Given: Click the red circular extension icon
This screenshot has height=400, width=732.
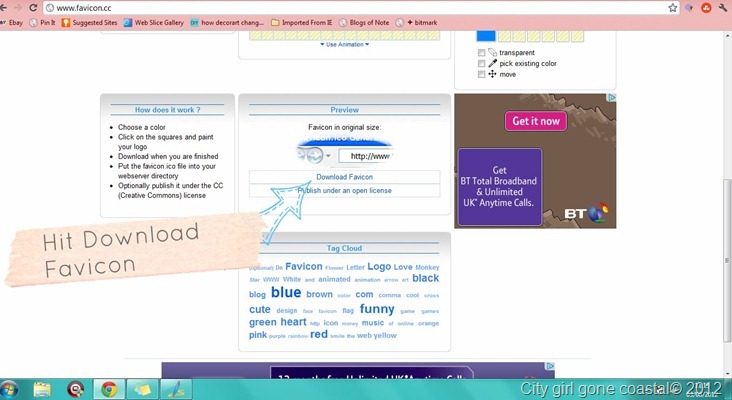Looking at the screenshot, I should pos(706,8).
